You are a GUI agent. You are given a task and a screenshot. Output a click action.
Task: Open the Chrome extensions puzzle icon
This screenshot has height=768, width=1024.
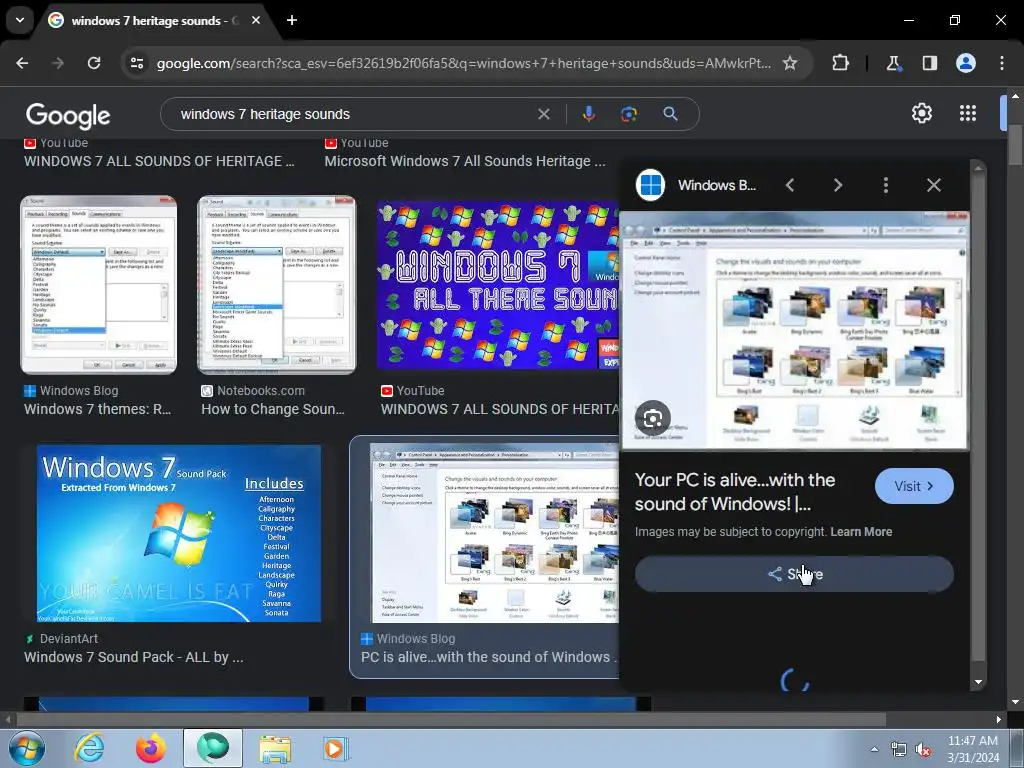840,63
